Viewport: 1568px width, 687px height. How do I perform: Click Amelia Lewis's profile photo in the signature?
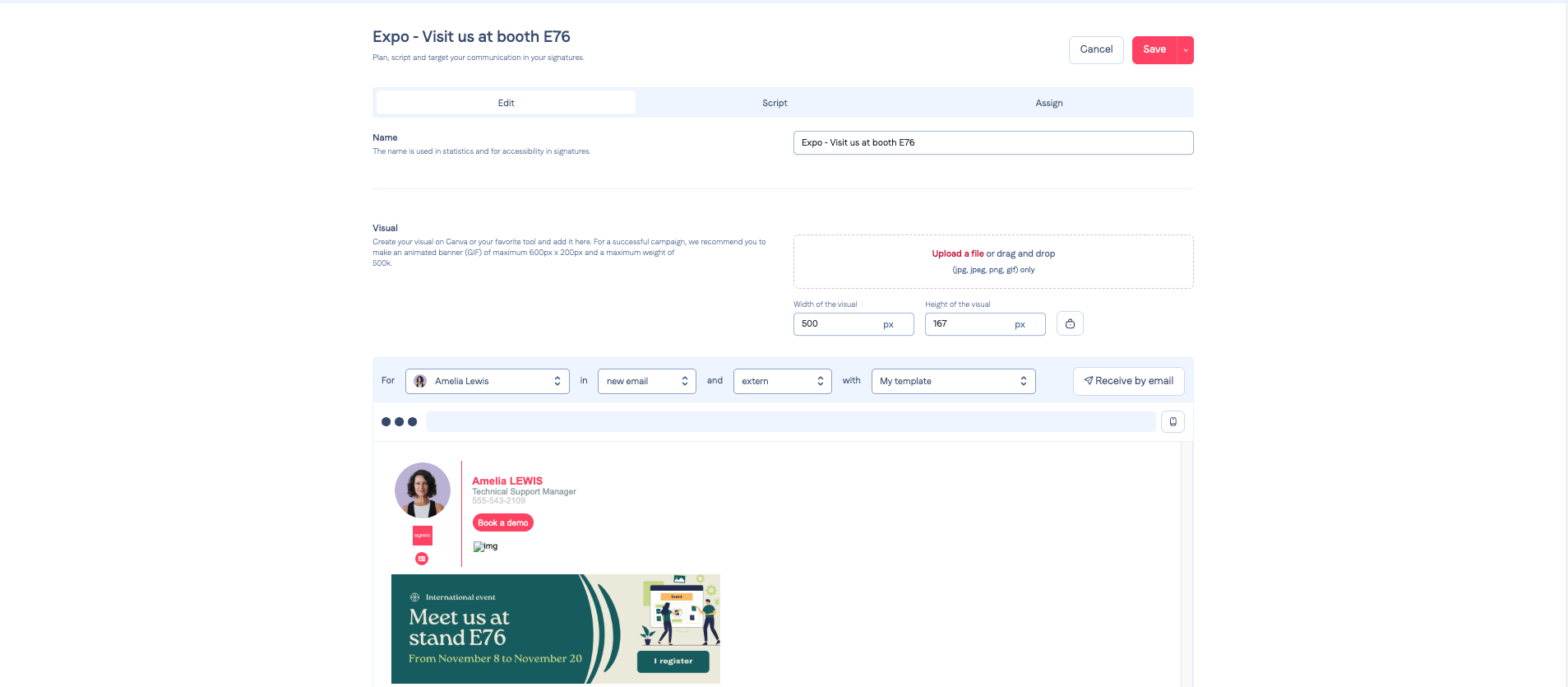(x=423, y=490)
